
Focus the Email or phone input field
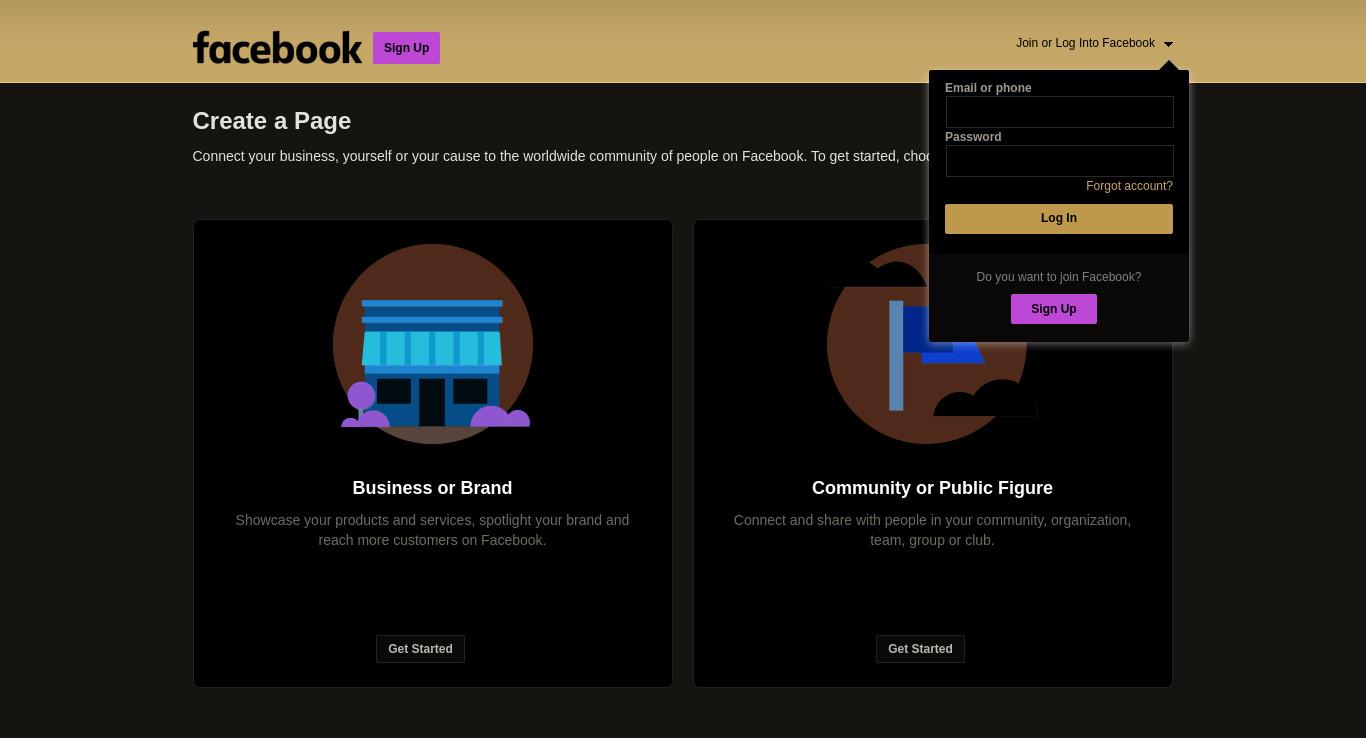coord(1059,112)
